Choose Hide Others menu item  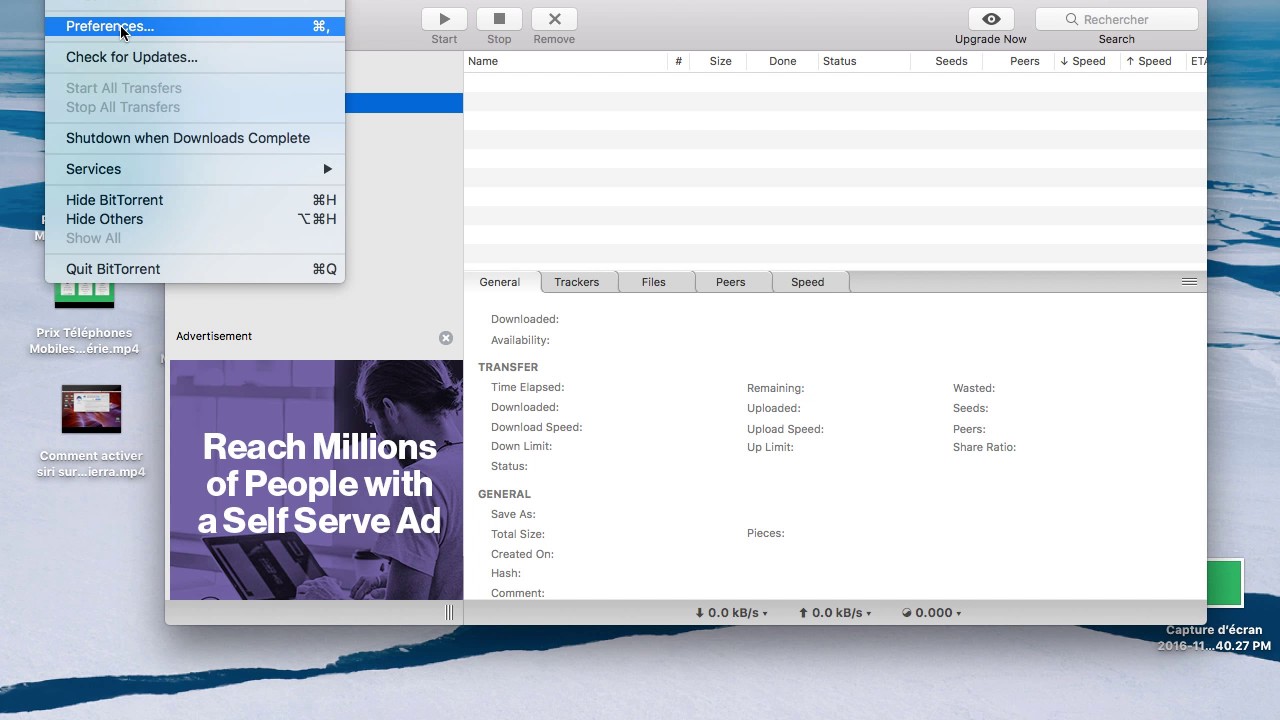[x=195, y=219]
